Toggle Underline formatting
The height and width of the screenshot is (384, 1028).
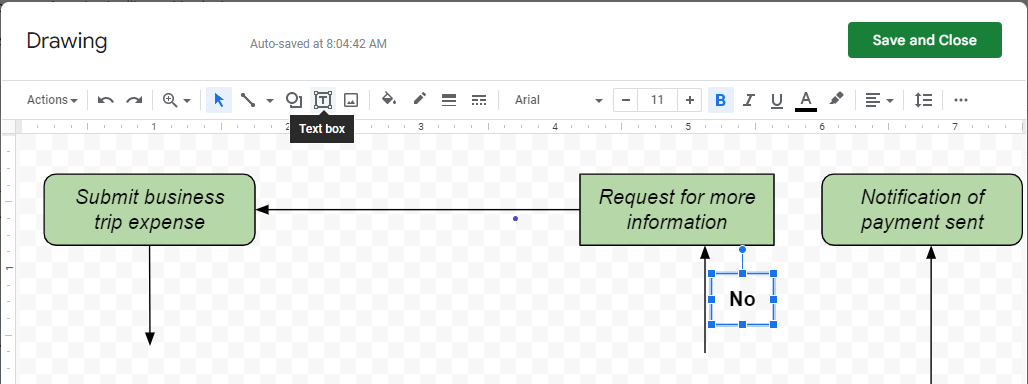tap(777, 100)
